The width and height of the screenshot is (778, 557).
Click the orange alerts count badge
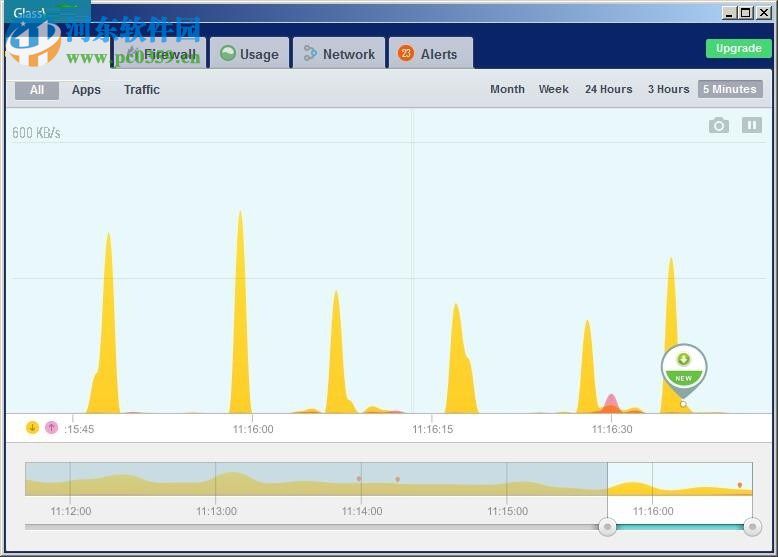405,54
